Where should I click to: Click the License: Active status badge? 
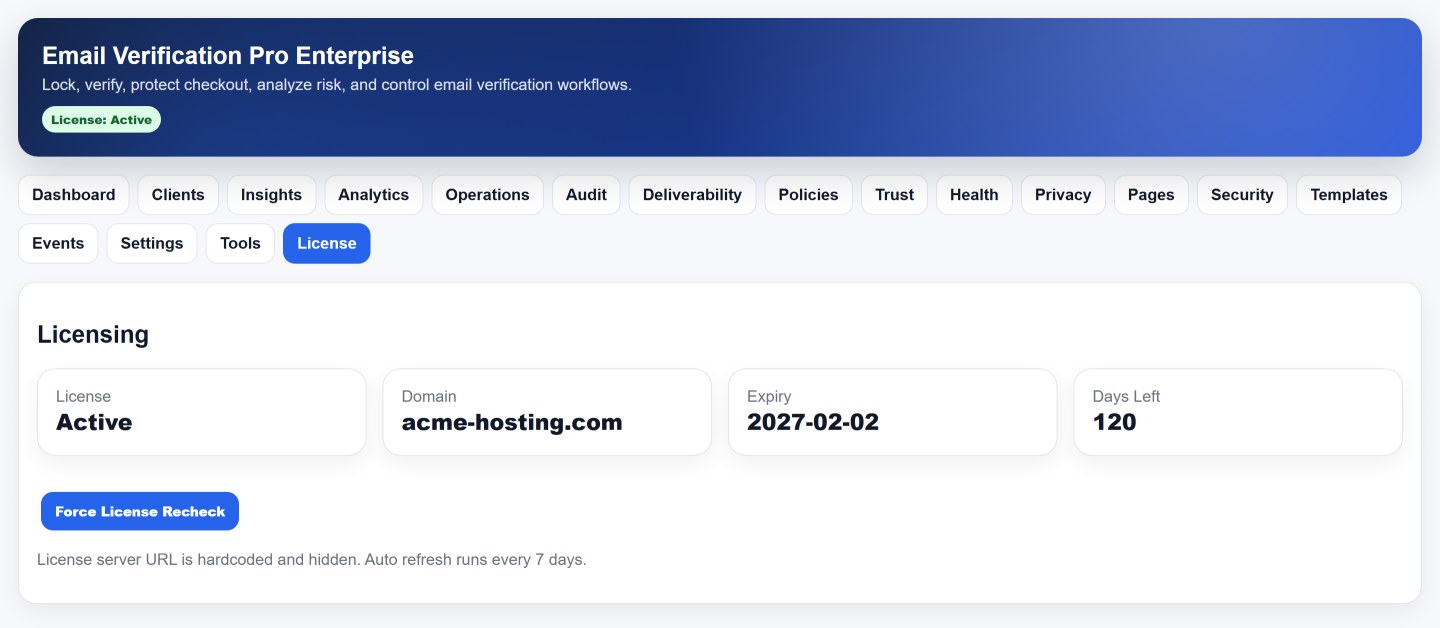[x=101, y=120]
